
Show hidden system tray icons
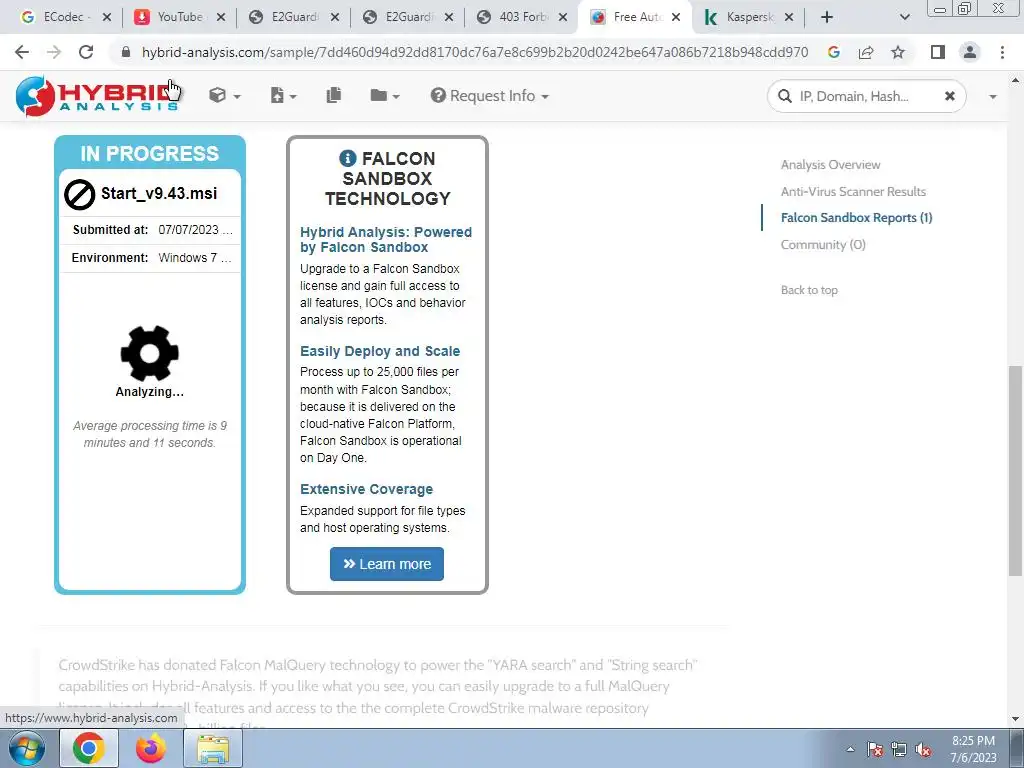(850, 750)
